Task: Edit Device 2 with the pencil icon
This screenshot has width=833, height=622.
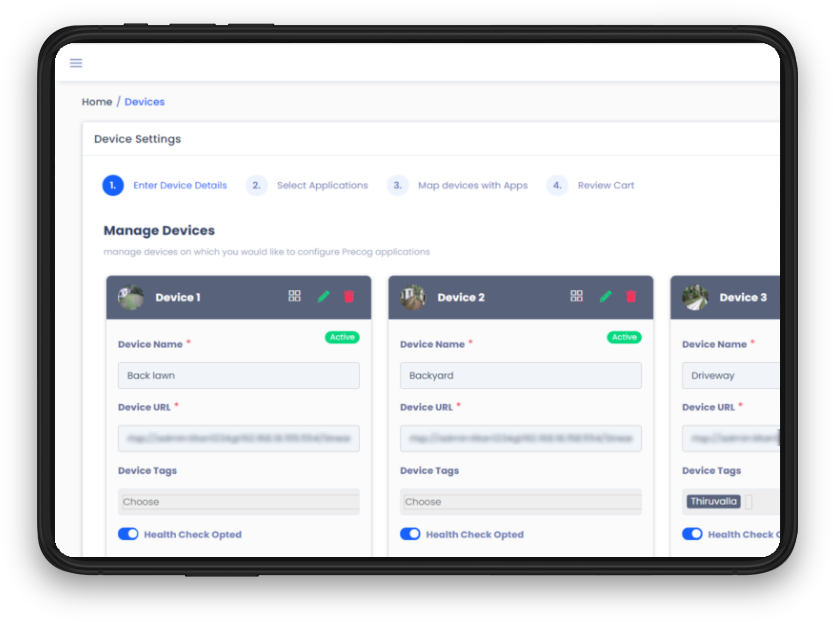Action: click(x=605, y=296)
